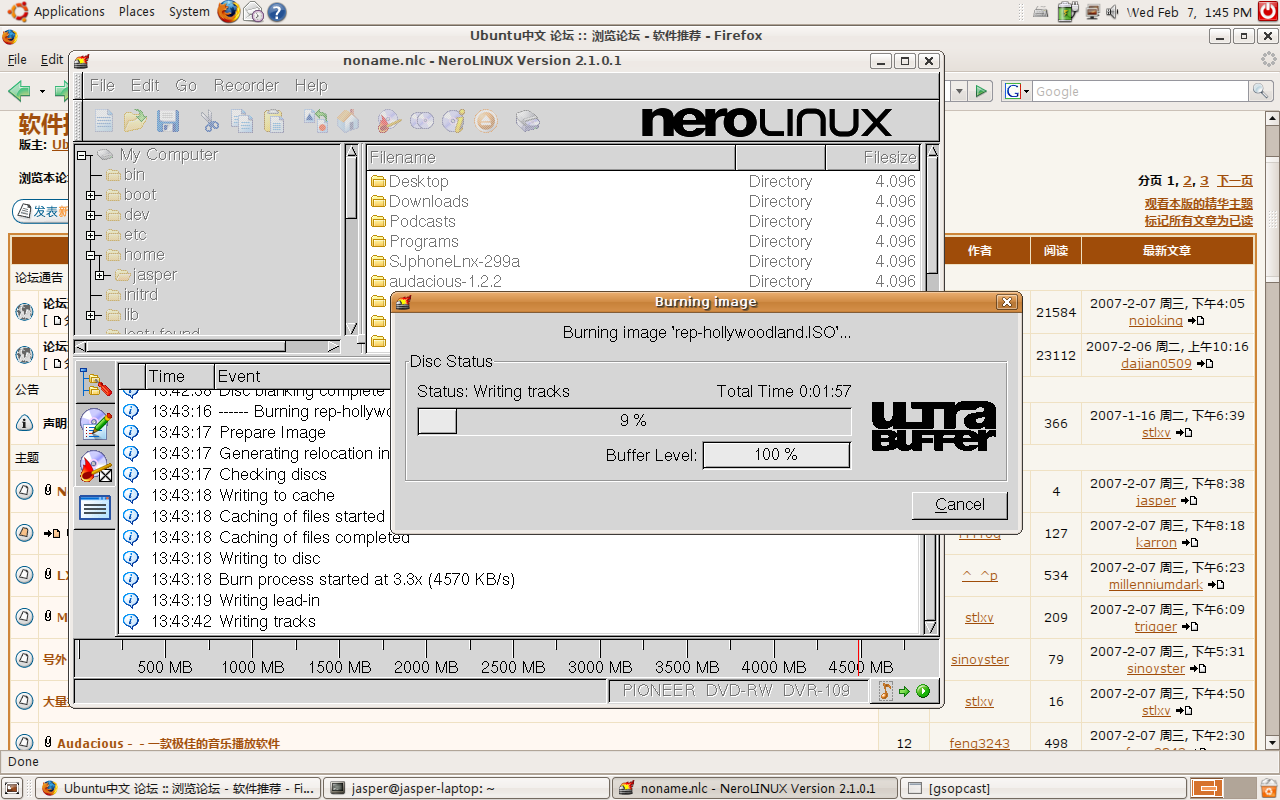Focus the Google search field in Firefox
This screenshot has width=1280, height=800.
click(1141, 91)
